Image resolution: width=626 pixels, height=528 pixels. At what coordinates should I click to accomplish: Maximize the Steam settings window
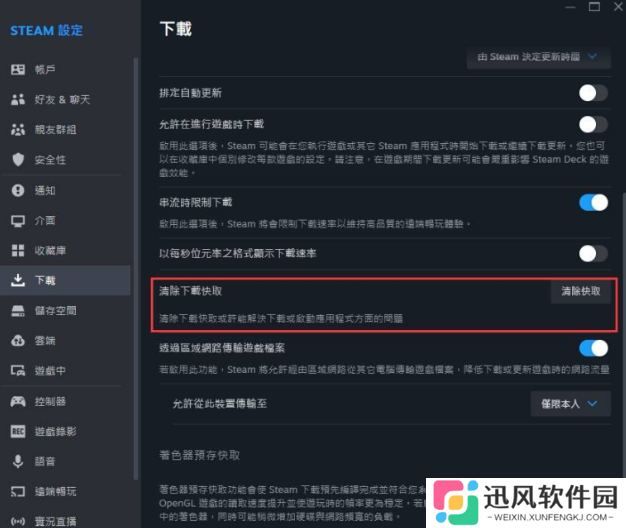594,7
